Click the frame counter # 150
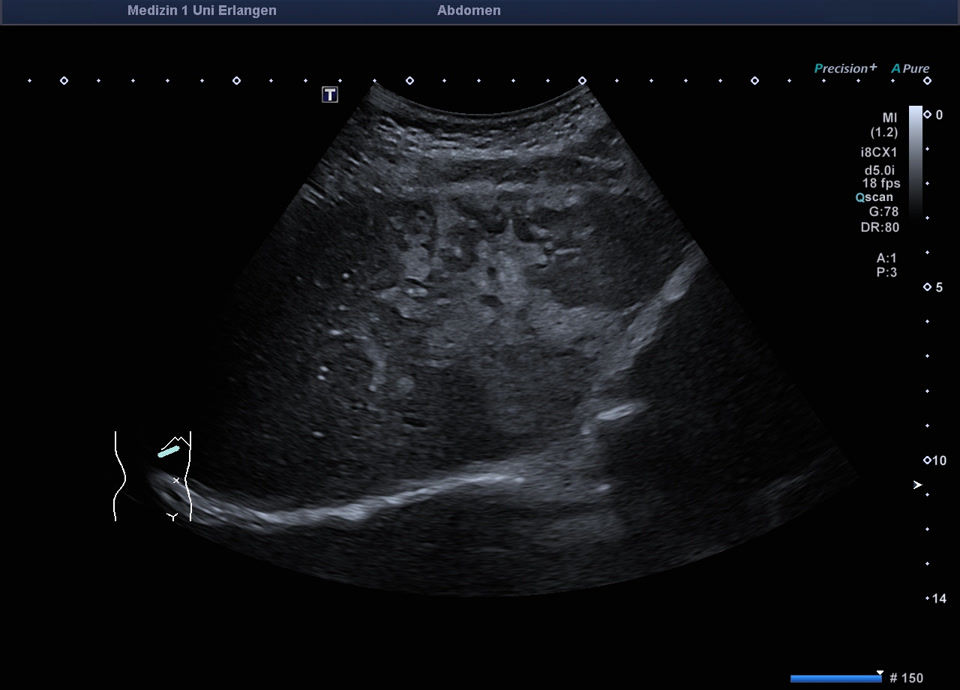Image resolution: width=960 pixels, height=690 pixels. [x=907, y=679]
